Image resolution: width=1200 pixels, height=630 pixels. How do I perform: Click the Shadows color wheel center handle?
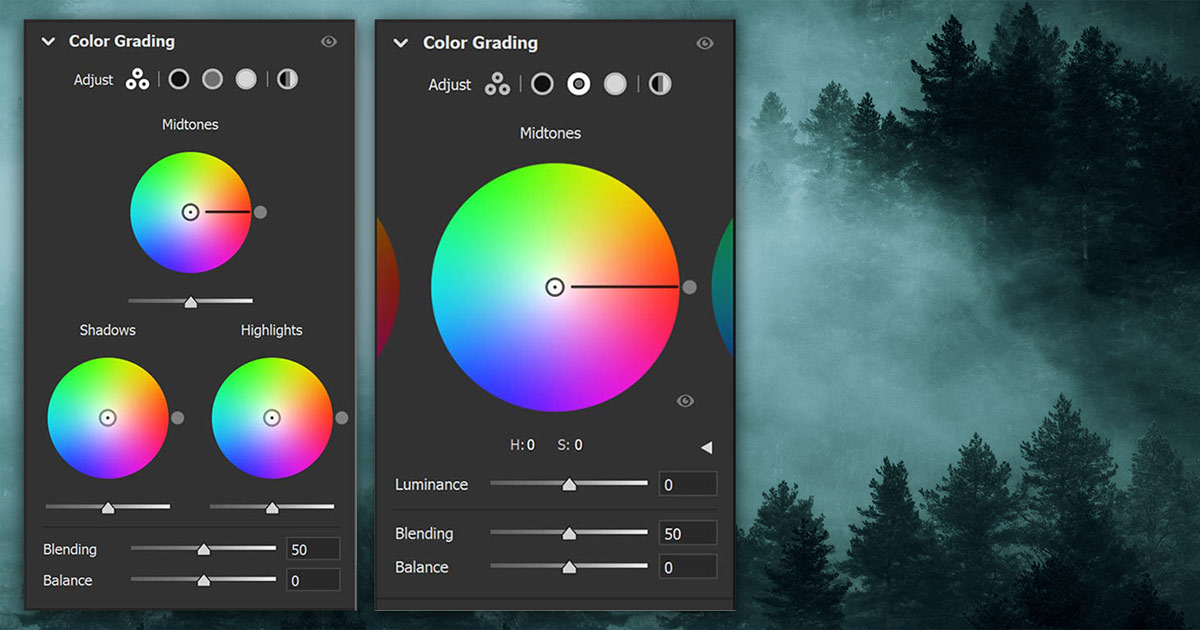click(108, 418)
